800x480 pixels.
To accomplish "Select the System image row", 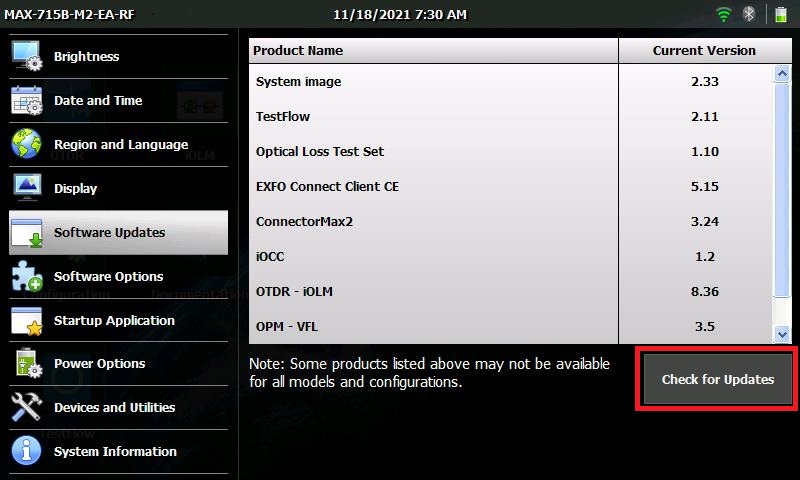I will 511,82.
